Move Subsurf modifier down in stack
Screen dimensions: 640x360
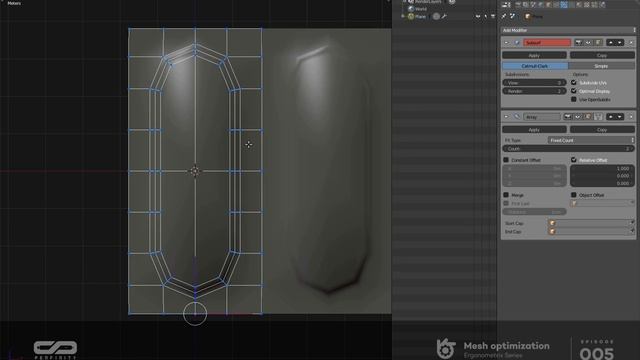click(620, 42)
